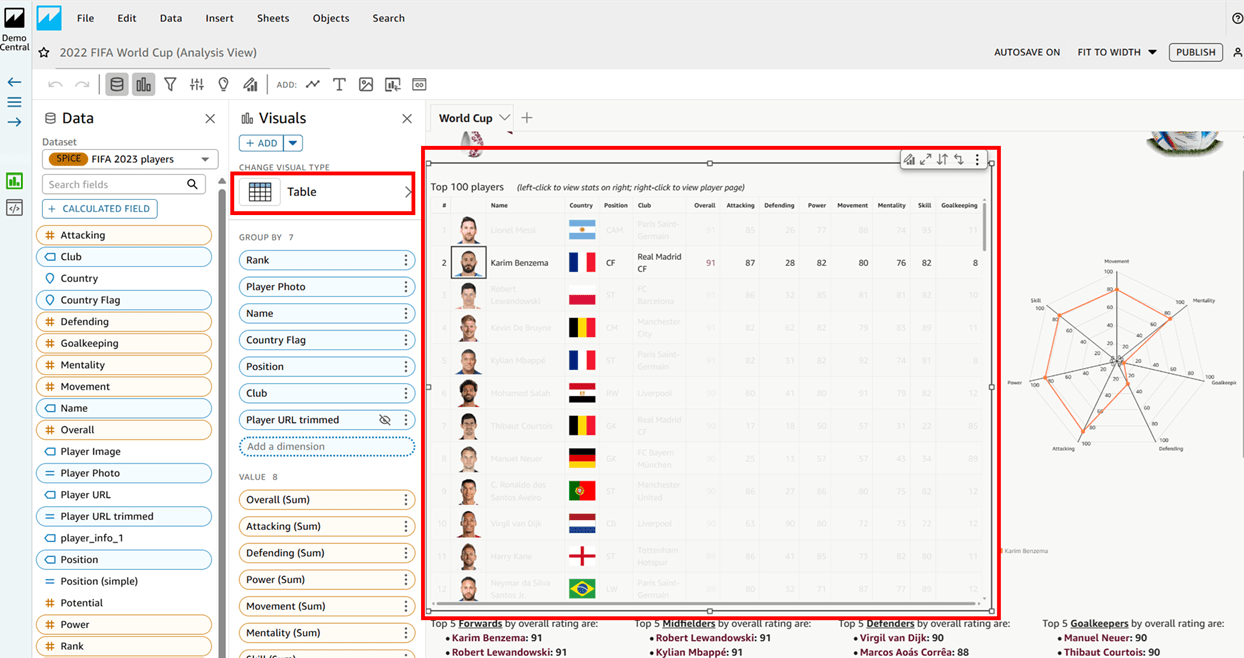Open options menu for Country Flag field
Screen dimensions: 1244x658
pos(406,340)
